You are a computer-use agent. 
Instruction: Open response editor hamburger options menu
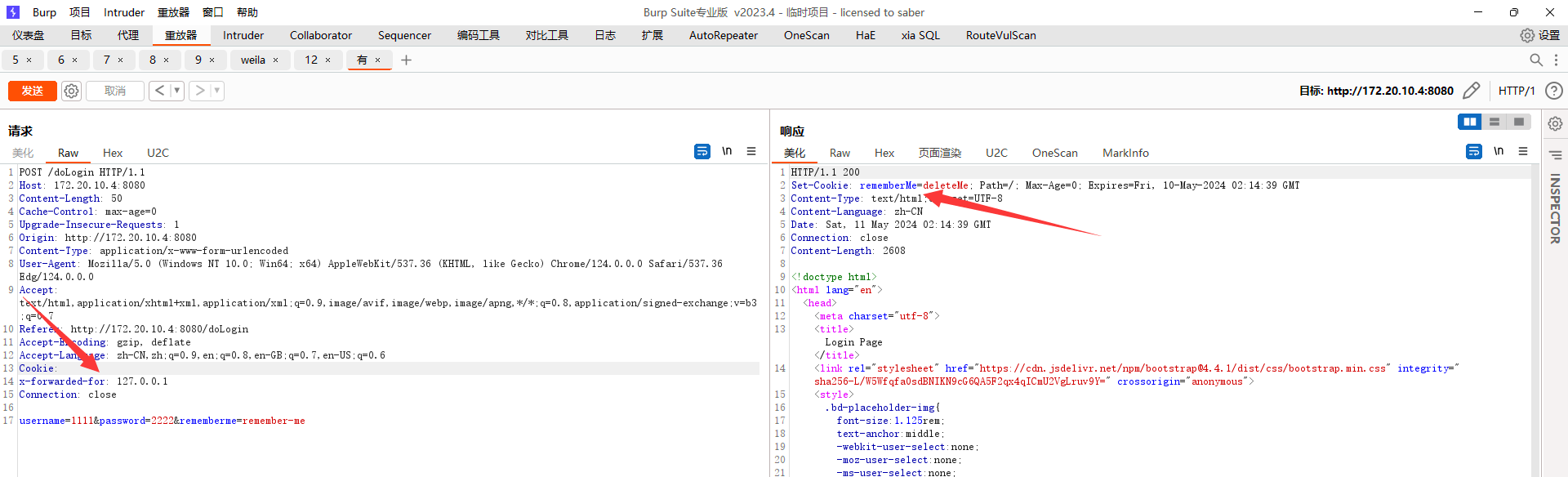tap(1523, 151)
